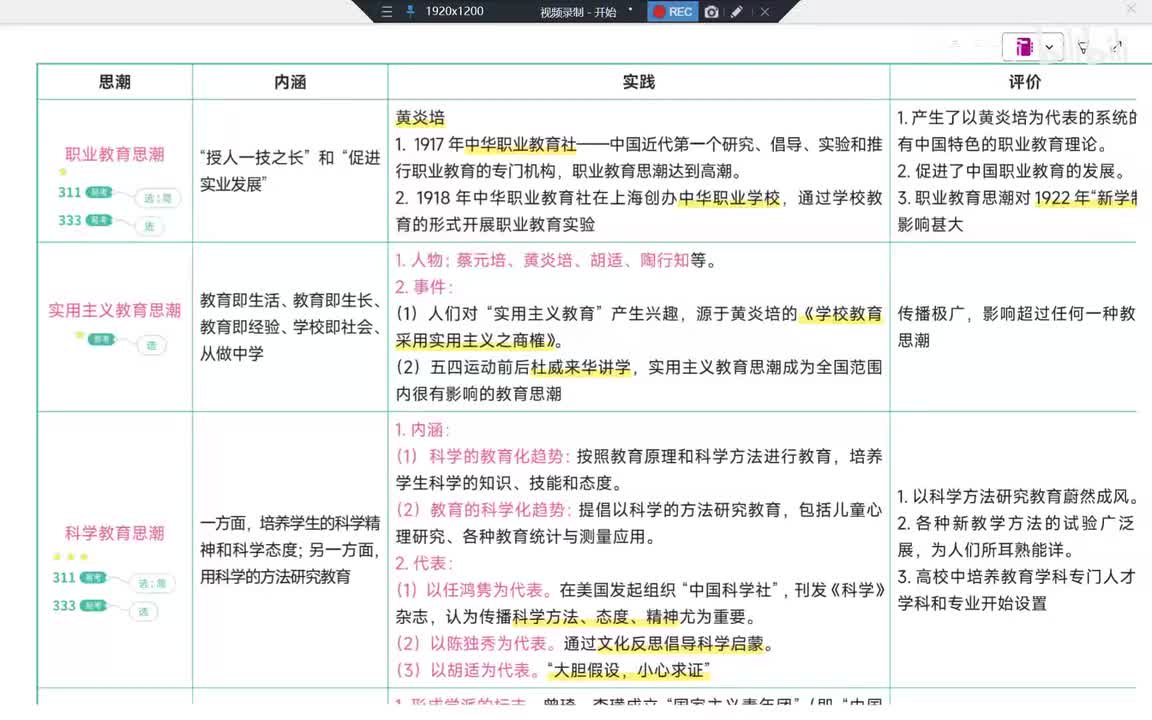Click highlighted 《学校教育 title text
The image size is (1152, 720).
tap(840, 314)
